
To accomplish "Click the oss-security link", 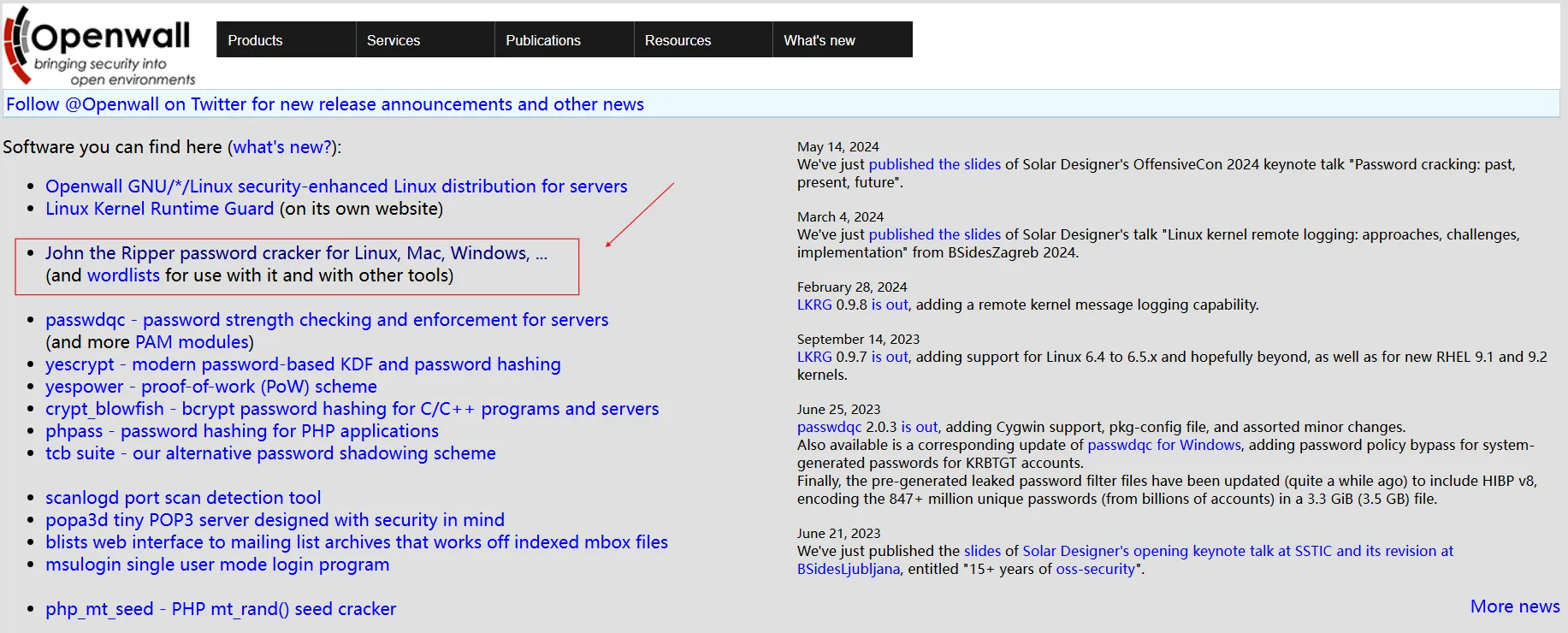I will click(x=1095, y=569).
